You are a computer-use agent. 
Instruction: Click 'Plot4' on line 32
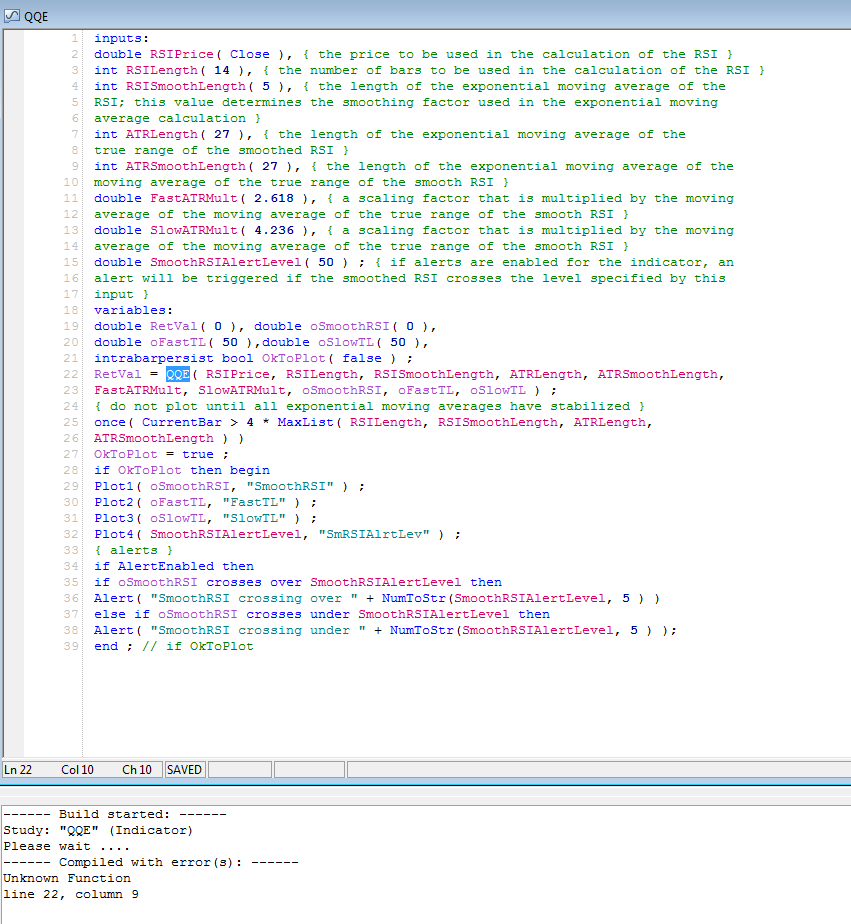pyautogui.click(x=114, y=534)
